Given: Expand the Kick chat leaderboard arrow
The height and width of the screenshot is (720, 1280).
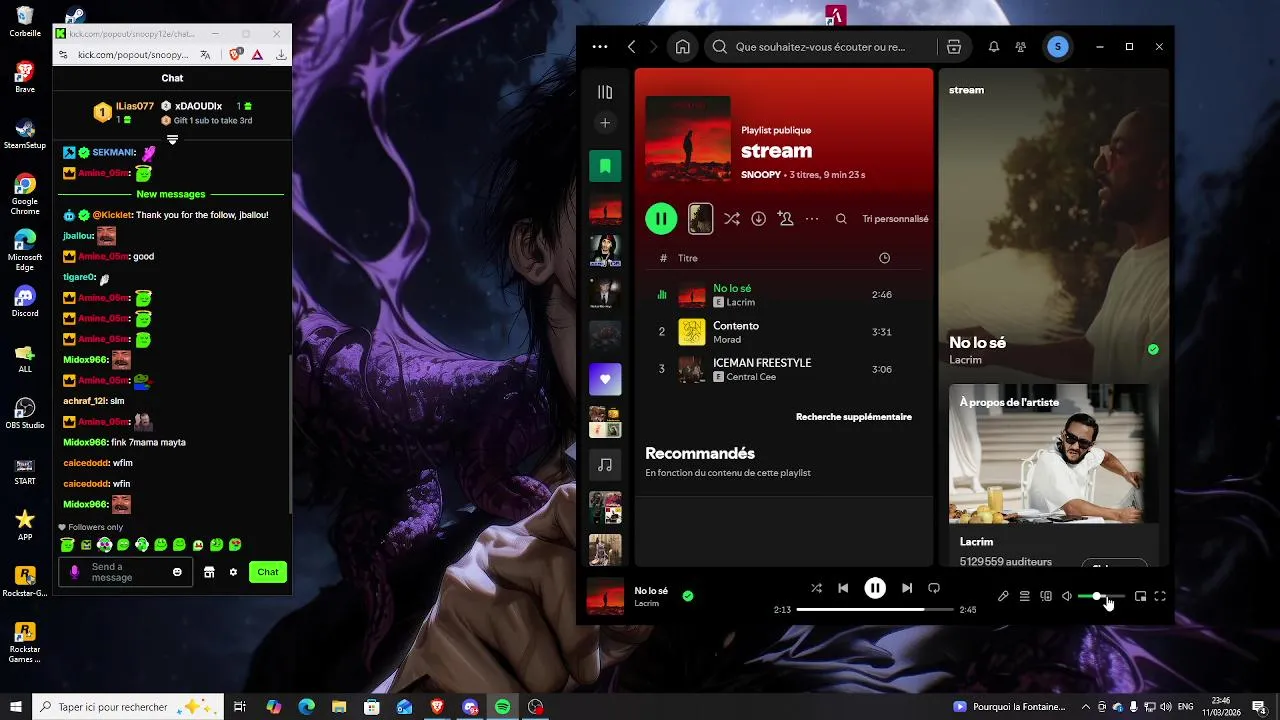Looking at the screenshot, I should (172, 140).
